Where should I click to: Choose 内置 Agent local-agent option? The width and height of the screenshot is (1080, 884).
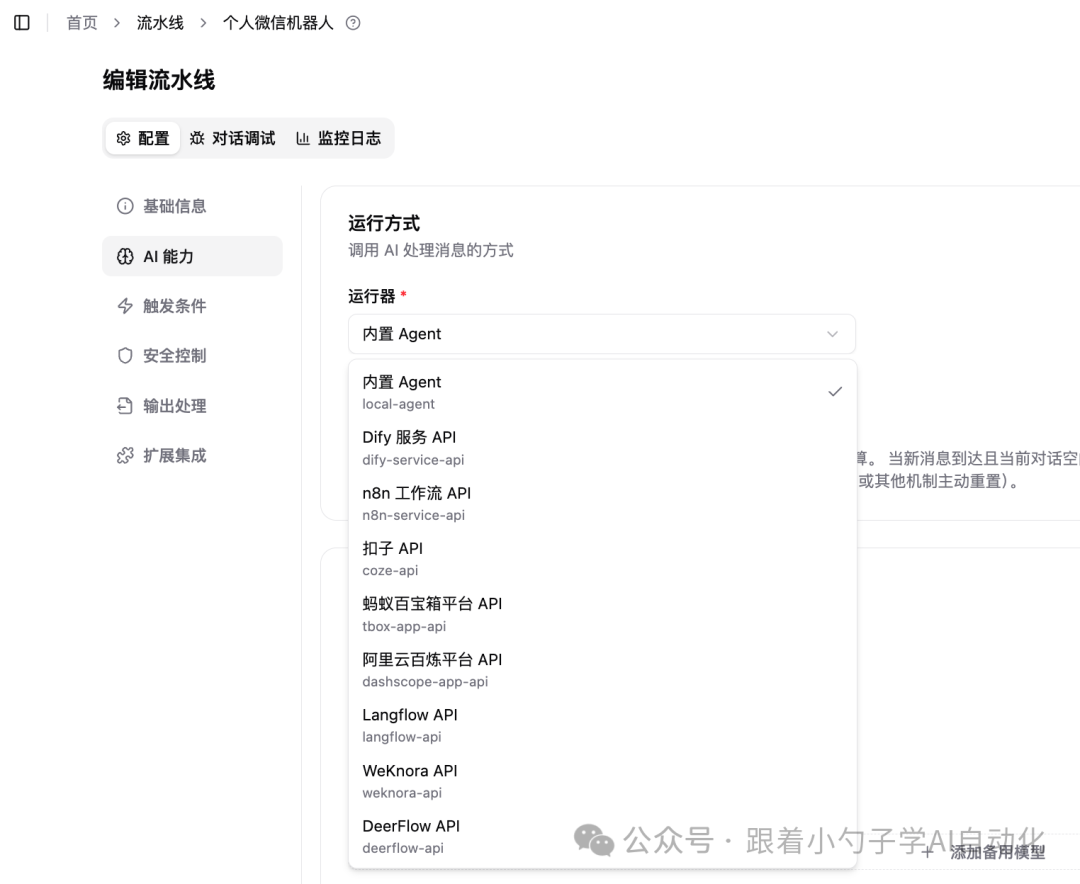[603, 392]
